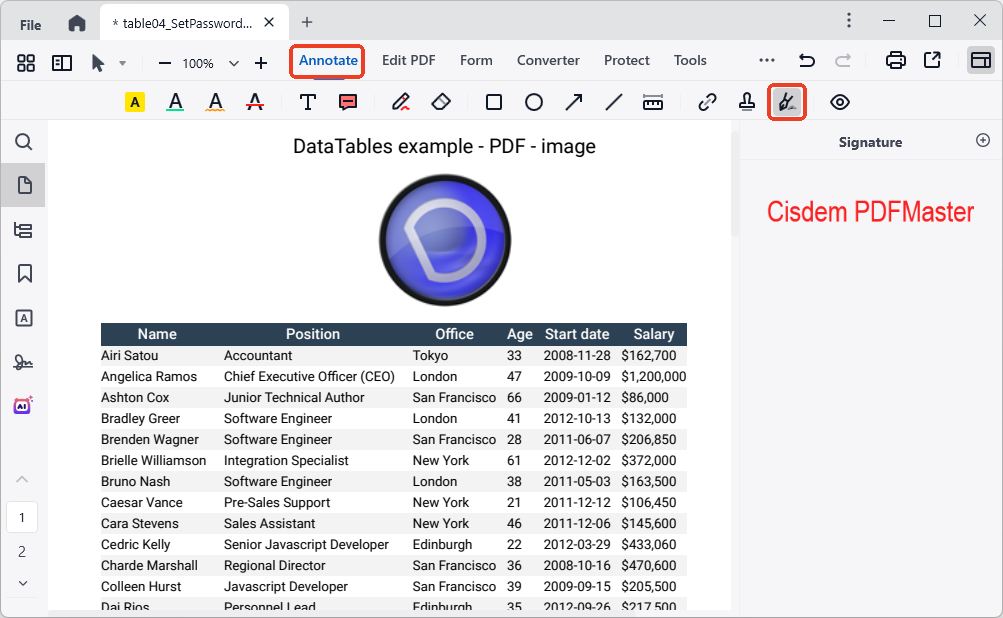Select the yellow Highlight color tool
This screenshot has width=1003, height=618.
pyautogui.click(x=134, y=101)
